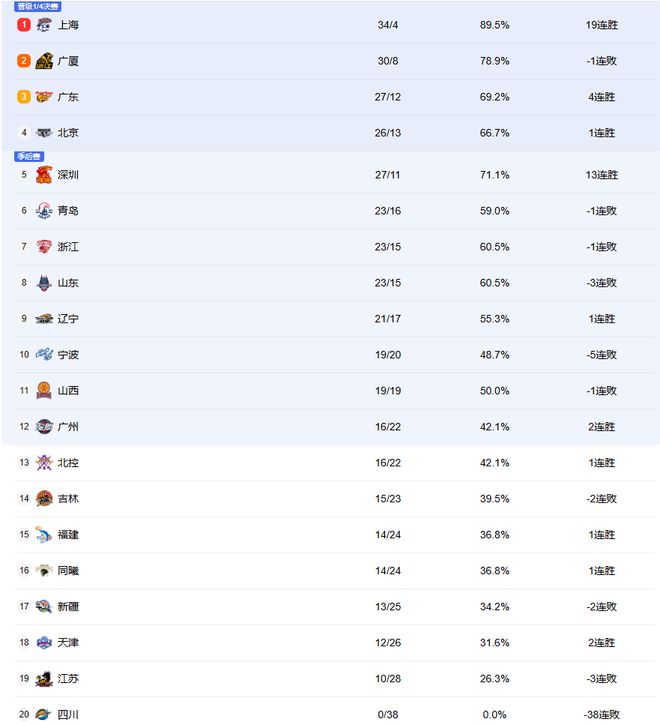Click the 青岛 team logo icon
The height and width of the screenshot is (725, 660).
(x=43, y=211)
